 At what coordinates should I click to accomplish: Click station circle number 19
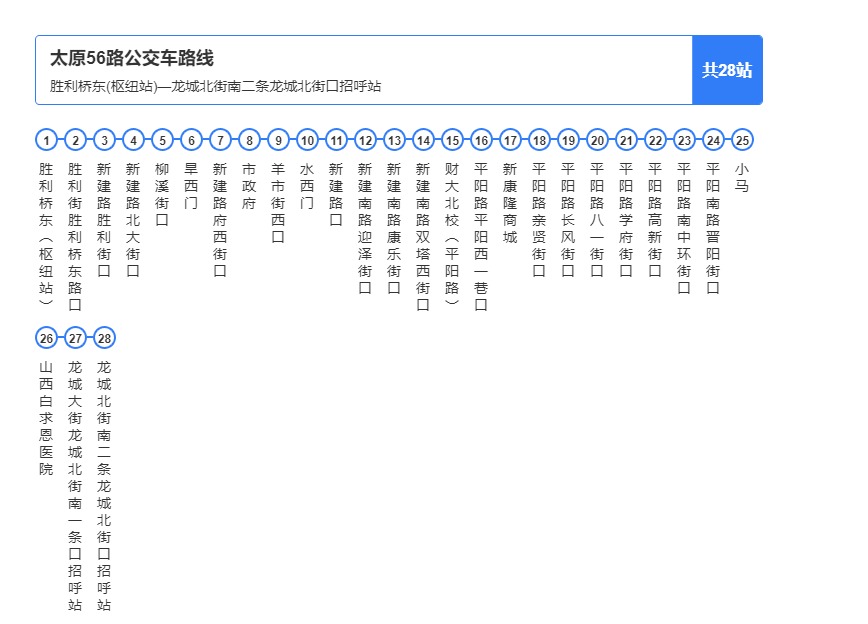point(568,140)
